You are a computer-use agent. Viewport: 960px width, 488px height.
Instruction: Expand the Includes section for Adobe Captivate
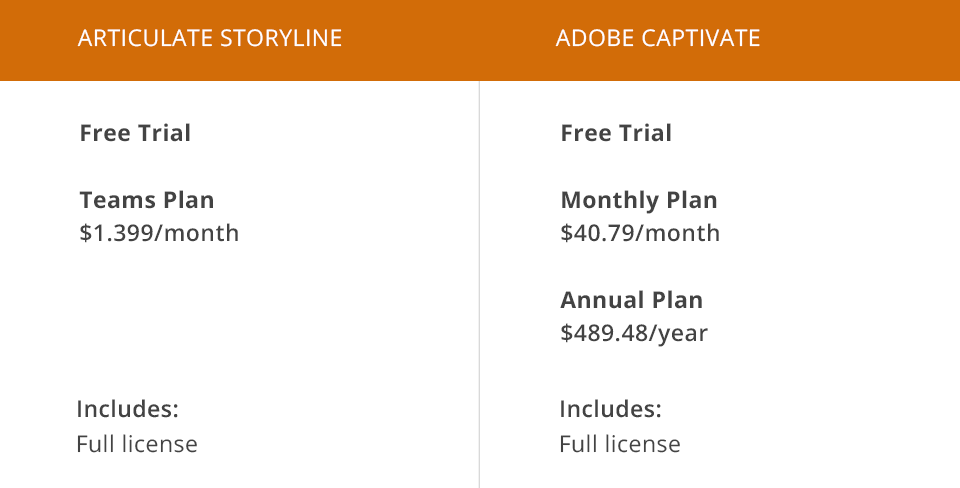(610, 409)
